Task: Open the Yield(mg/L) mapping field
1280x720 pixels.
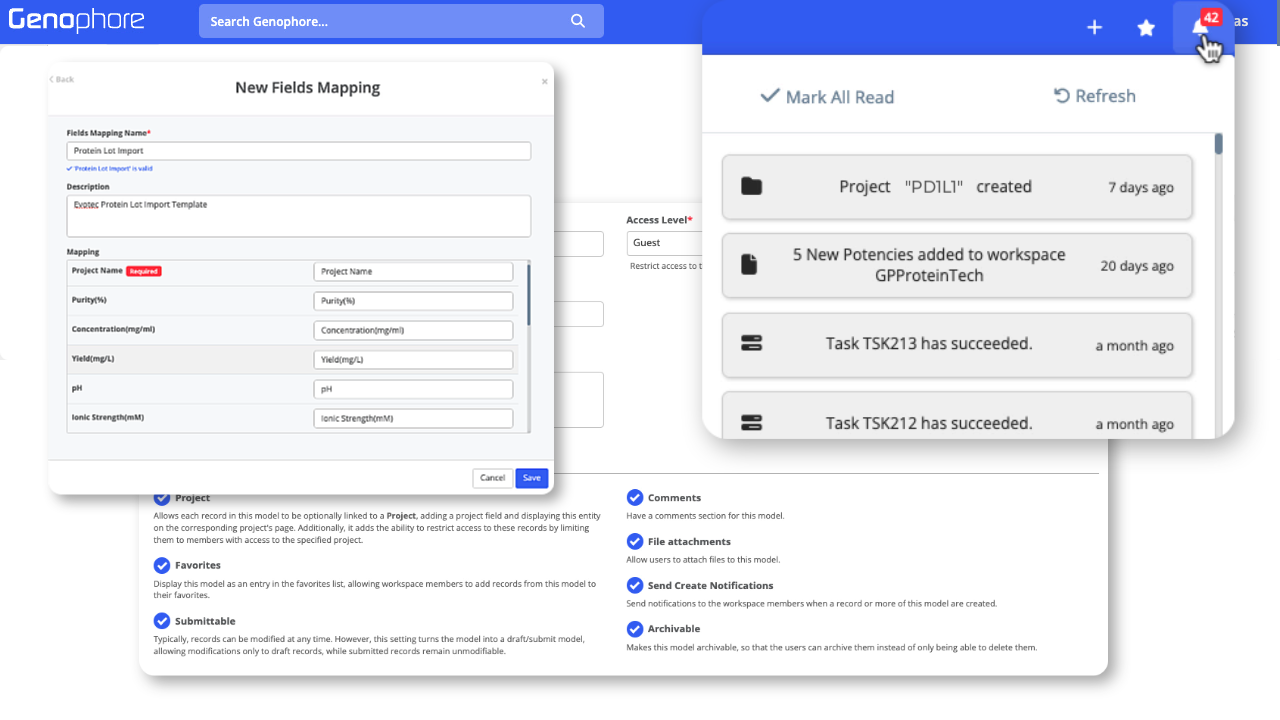Action: [x=413, y=360]
